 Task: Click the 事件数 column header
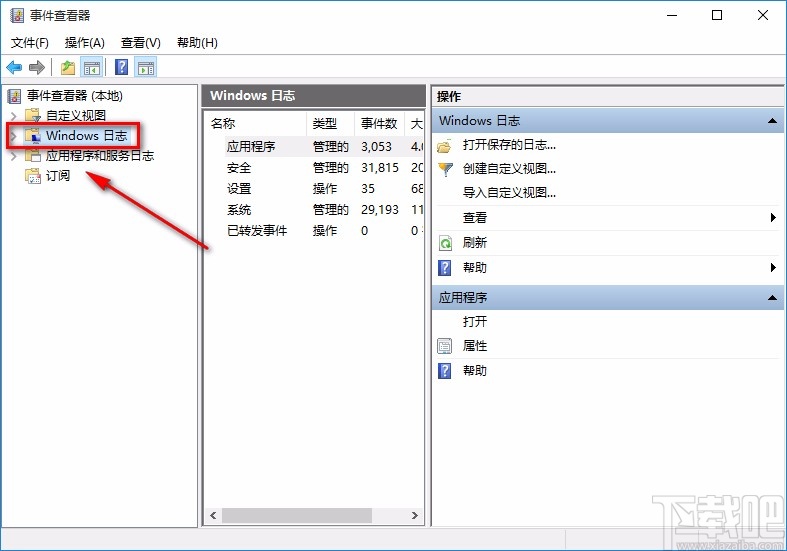pyautogui.click(x=379, y=123)
